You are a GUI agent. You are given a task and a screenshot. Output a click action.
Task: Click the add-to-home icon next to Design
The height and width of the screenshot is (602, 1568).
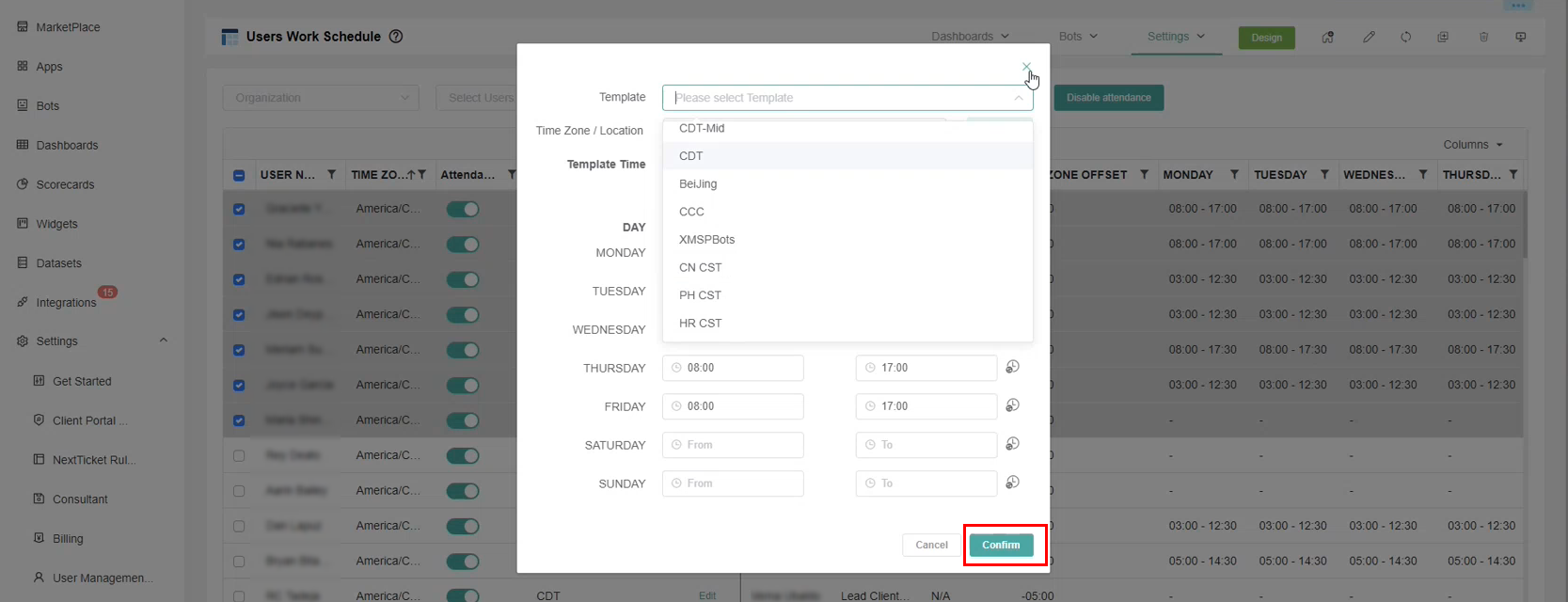[1328, 38]
